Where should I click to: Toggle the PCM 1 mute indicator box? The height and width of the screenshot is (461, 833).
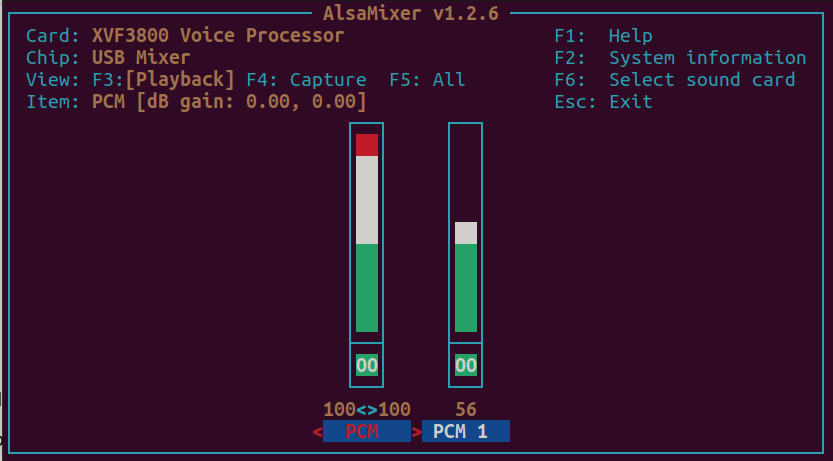point(466,365)
